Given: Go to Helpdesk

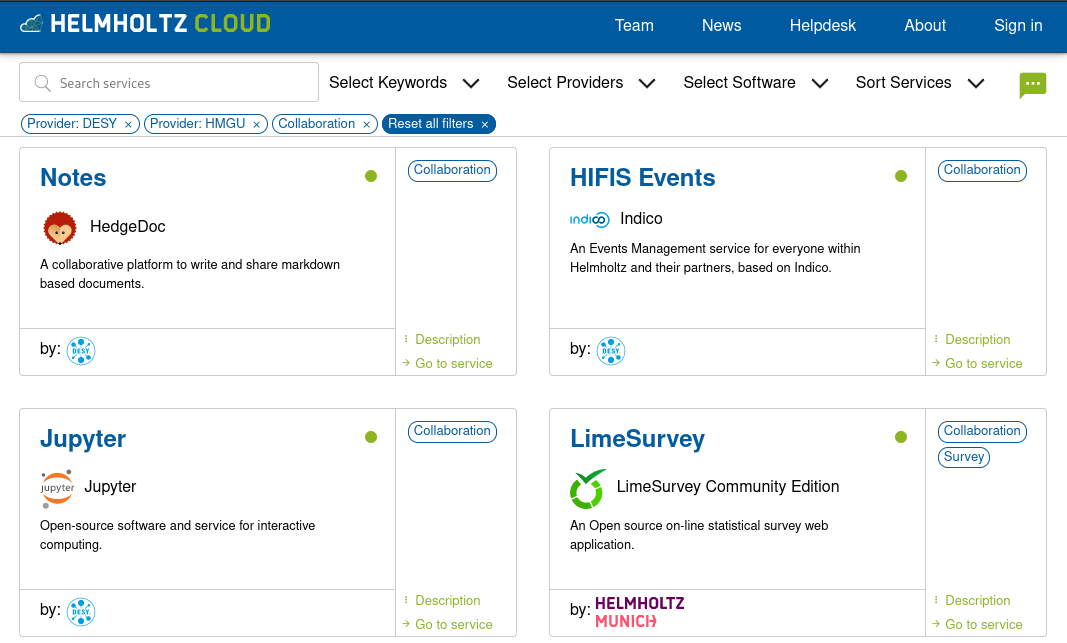Looking at the screenshot, I should click(x=823, y=26).
